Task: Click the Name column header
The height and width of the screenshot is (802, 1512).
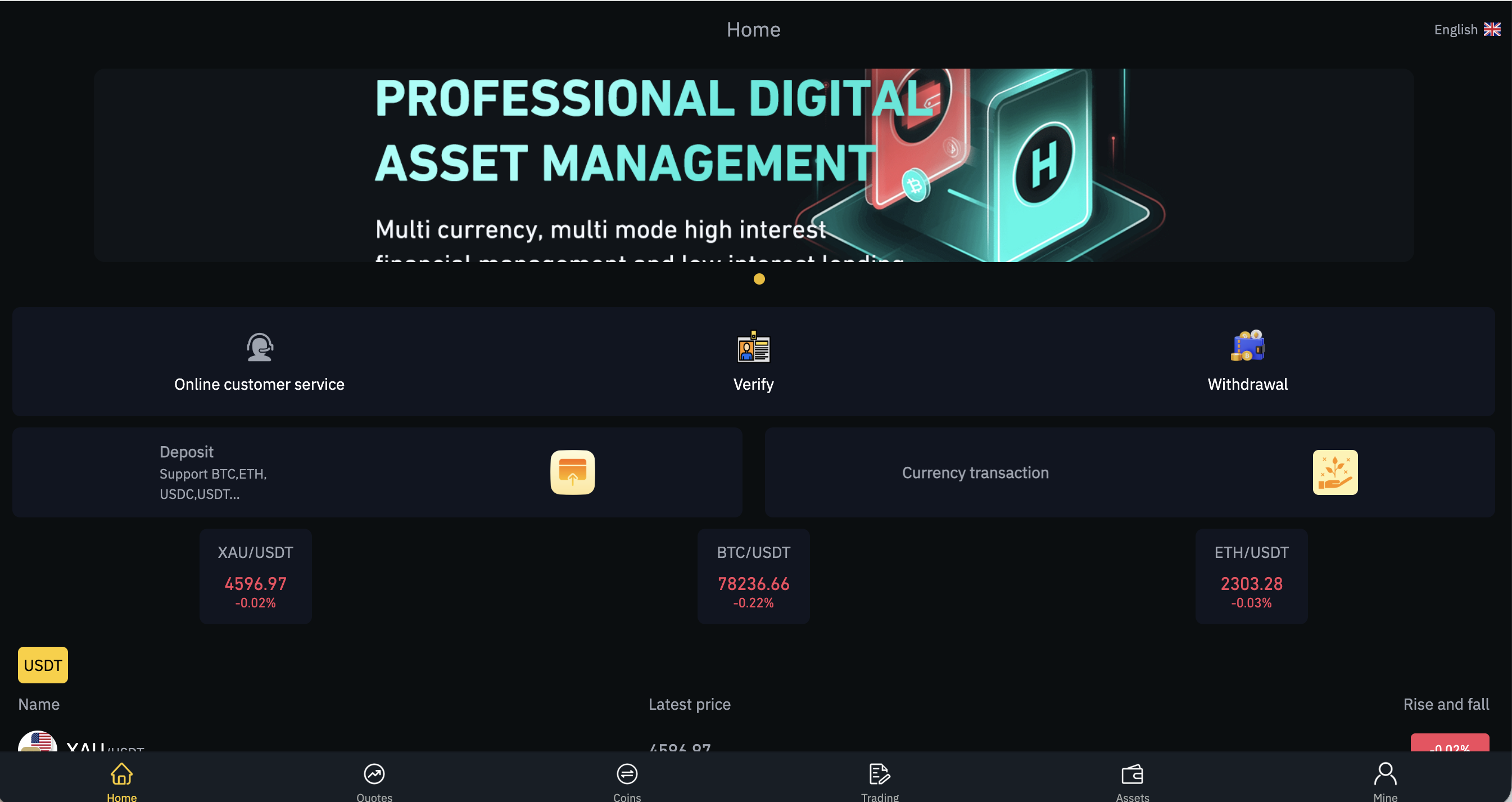Action: (x=39, y=704)
